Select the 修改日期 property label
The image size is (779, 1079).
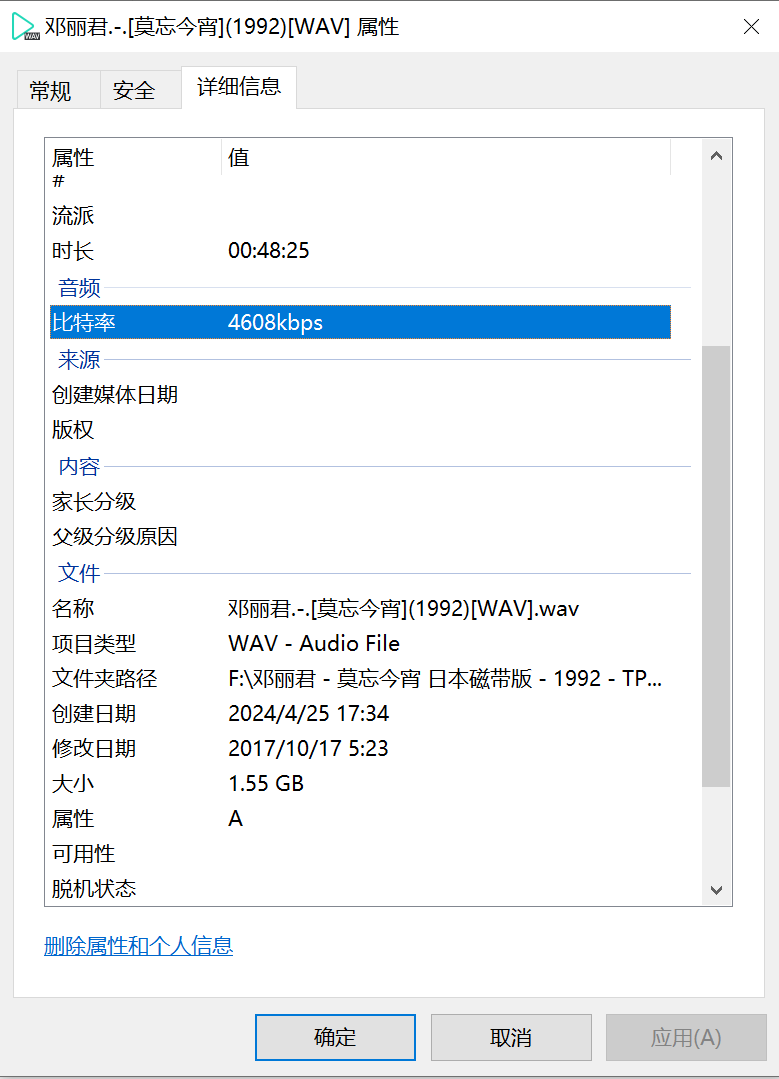pyautogui.click(x=94, y=749)
